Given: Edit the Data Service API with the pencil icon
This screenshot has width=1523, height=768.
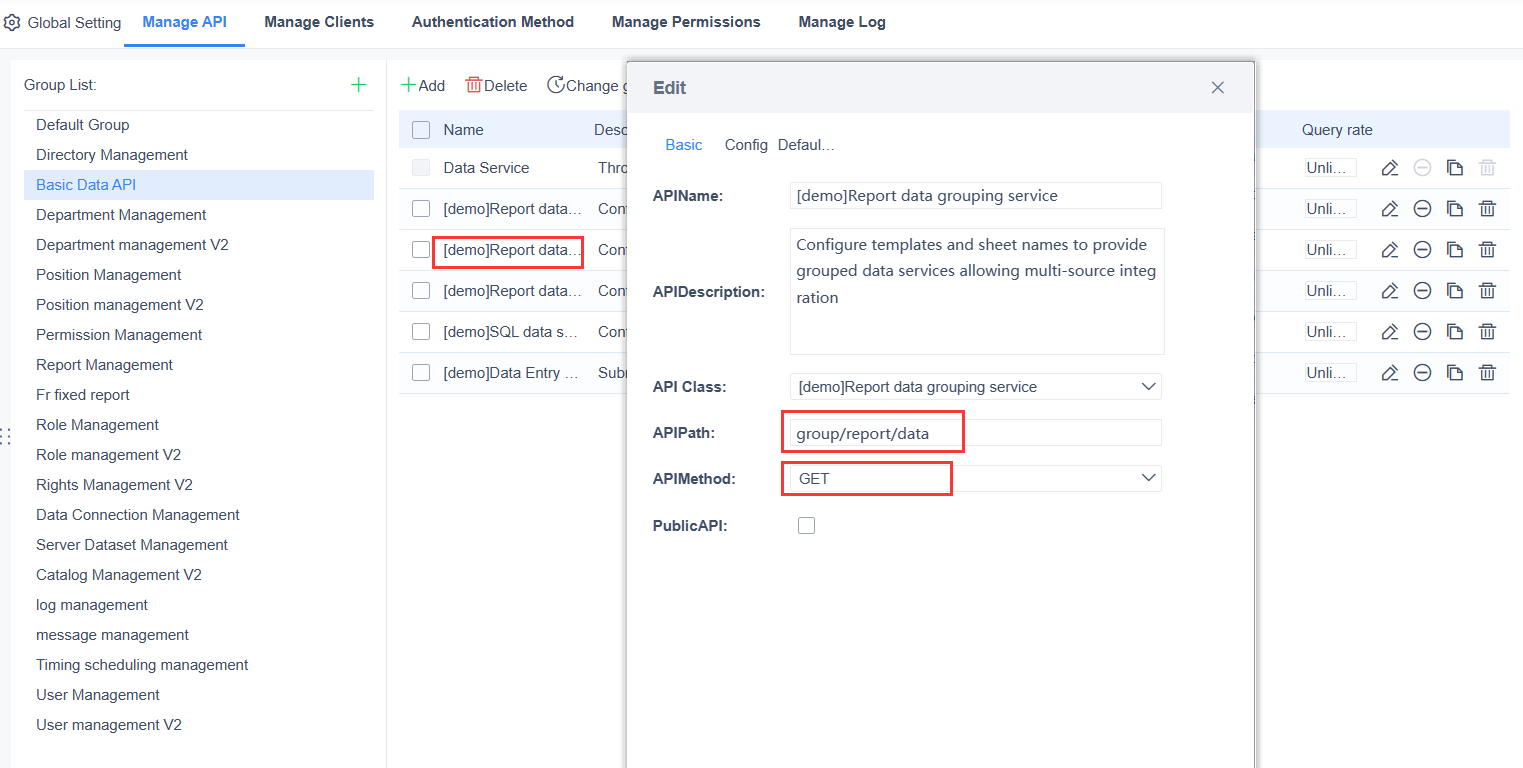Looking at the screenshot, I should click(1389, 167).
